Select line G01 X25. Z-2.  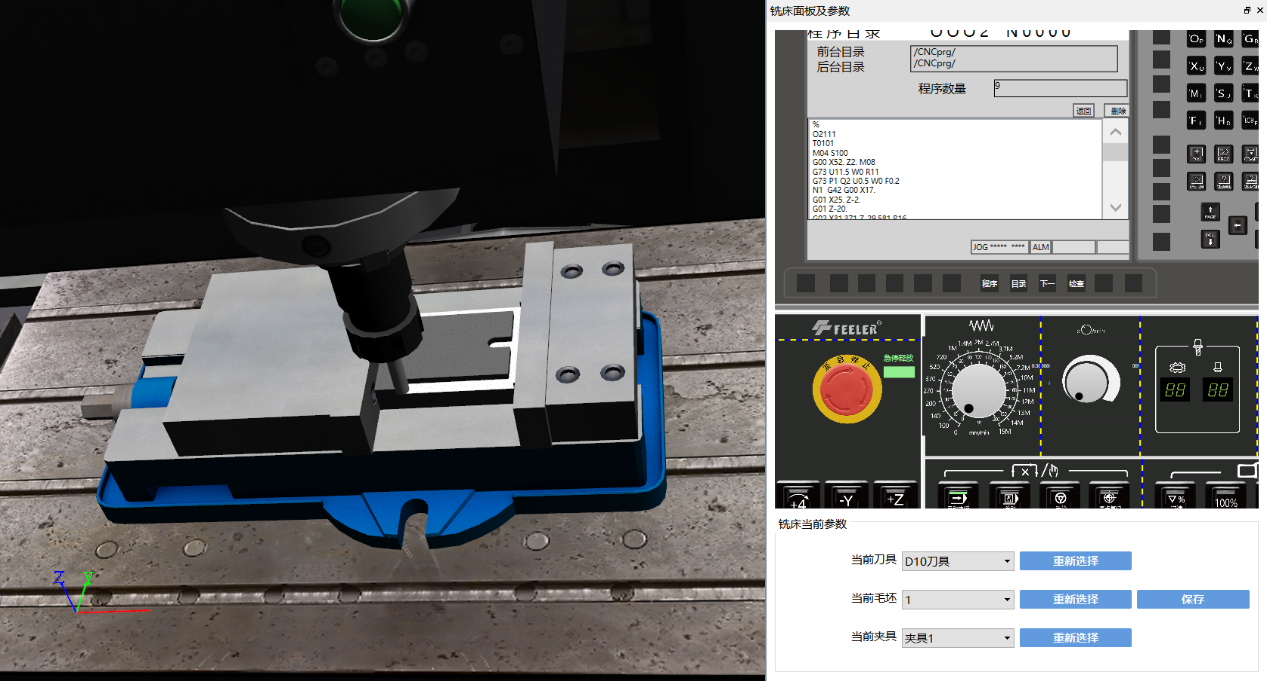[x=836, y=200]
